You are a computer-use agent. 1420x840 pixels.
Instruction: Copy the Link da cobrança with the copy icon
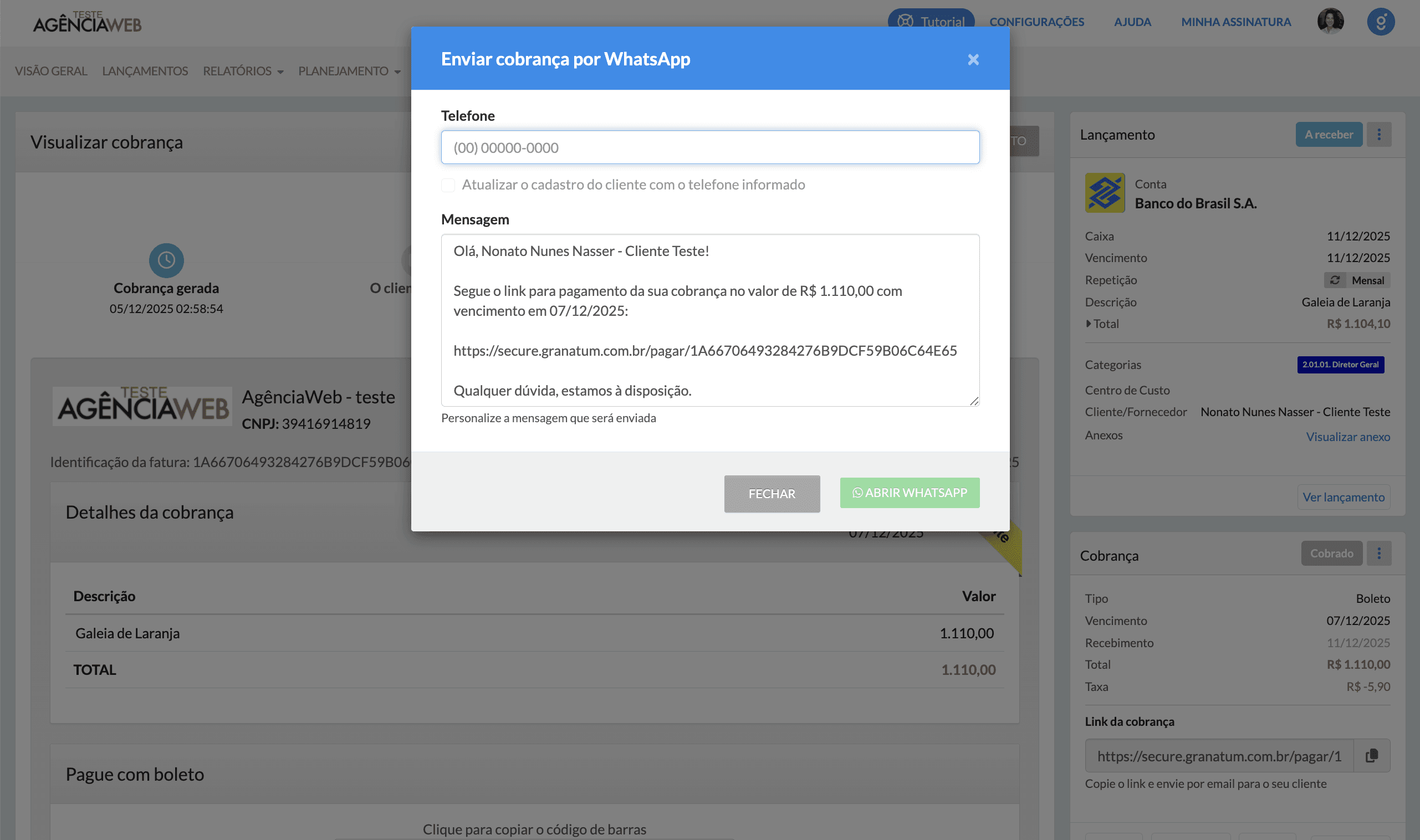pos(1371,755)
